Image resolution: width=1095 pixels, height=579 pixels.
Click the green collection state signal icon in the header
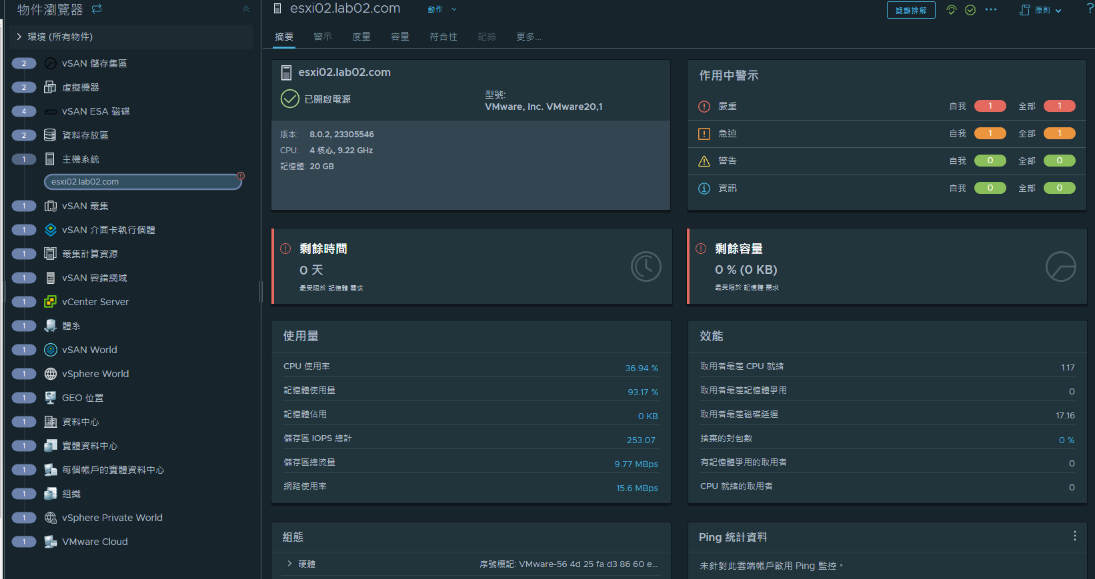(x=951, y=10)
